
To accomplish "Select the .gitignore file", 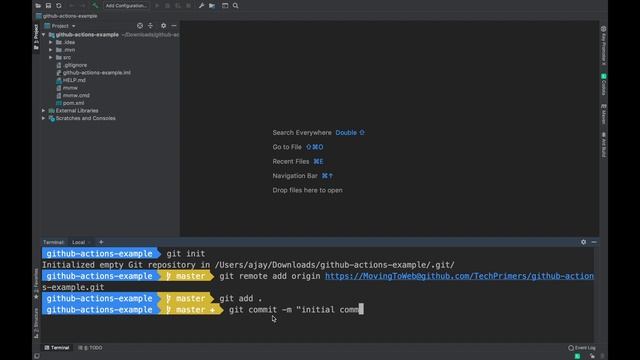I will [x=75, y=65].
